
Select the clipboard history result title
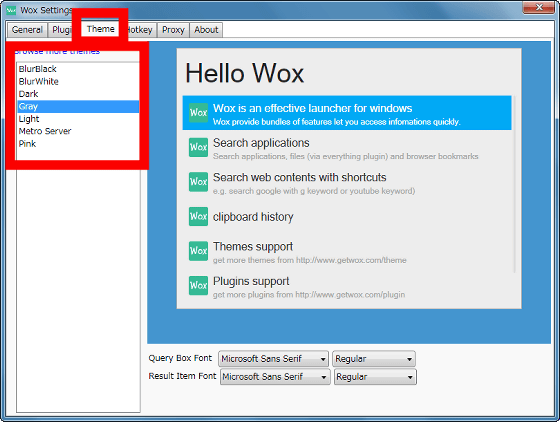point(253,217)
